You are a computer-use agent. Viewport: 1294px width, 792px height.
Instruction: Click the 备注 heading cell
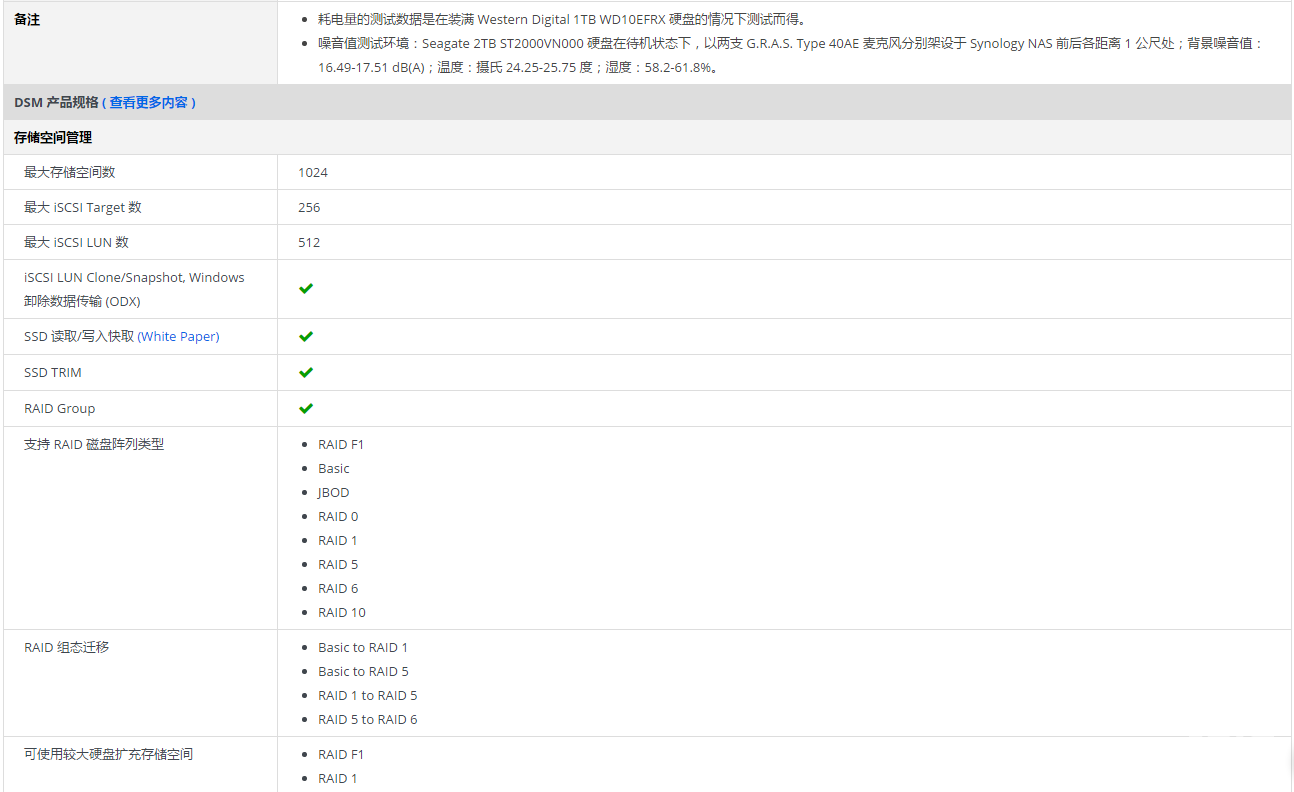pos(27,19)
